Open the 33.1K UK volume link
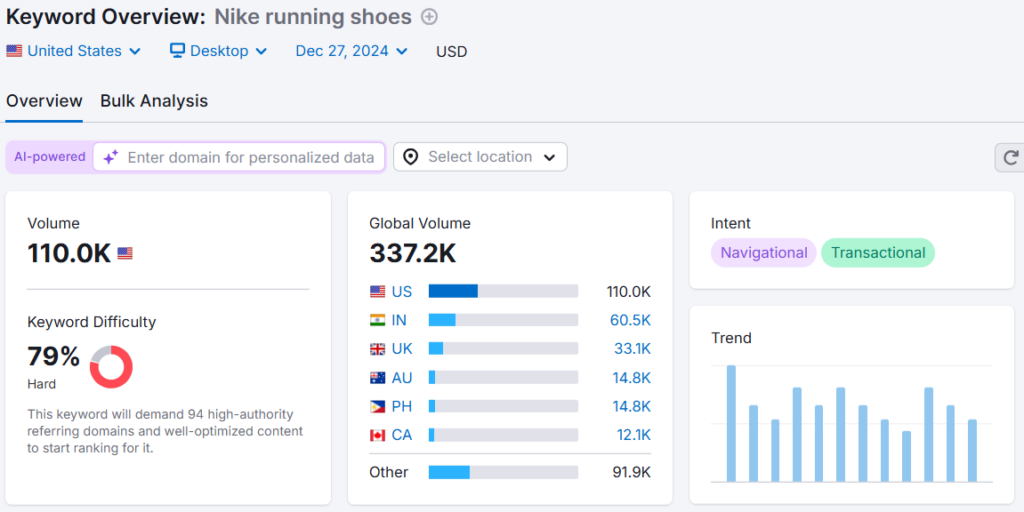This screenshot has height=512, width=1024. click(631, 349)
